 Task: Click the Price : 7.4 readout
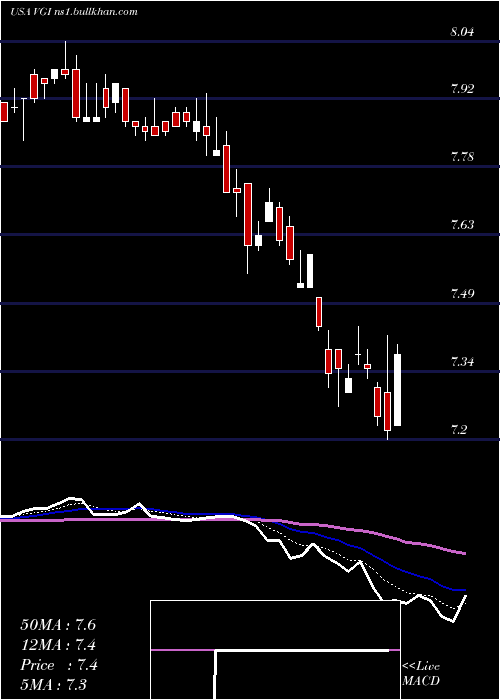[x=59, y=665]
